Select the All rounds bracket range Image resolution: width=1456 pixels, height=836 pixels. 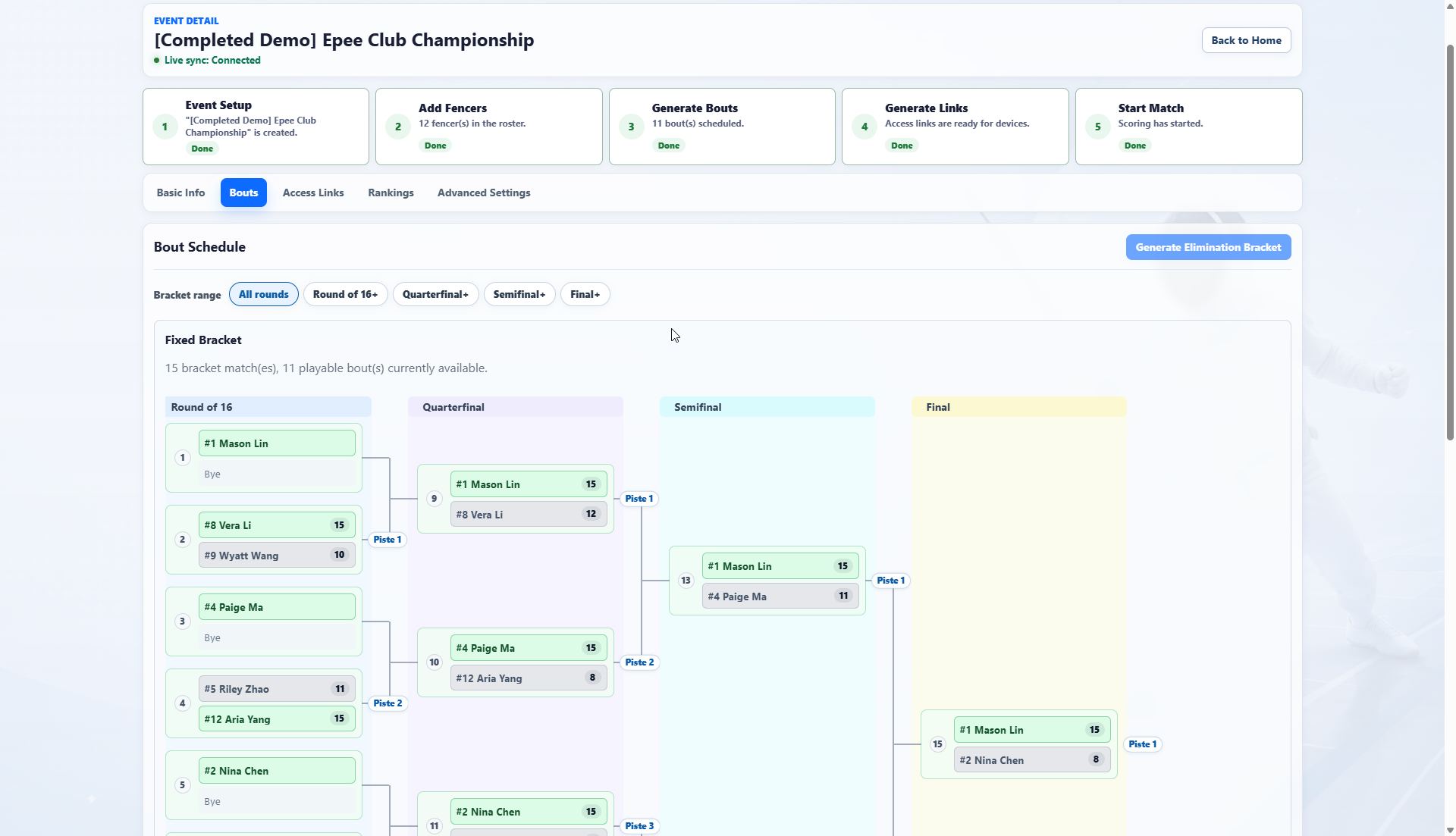pyautogui.click(x=263, y=294)
